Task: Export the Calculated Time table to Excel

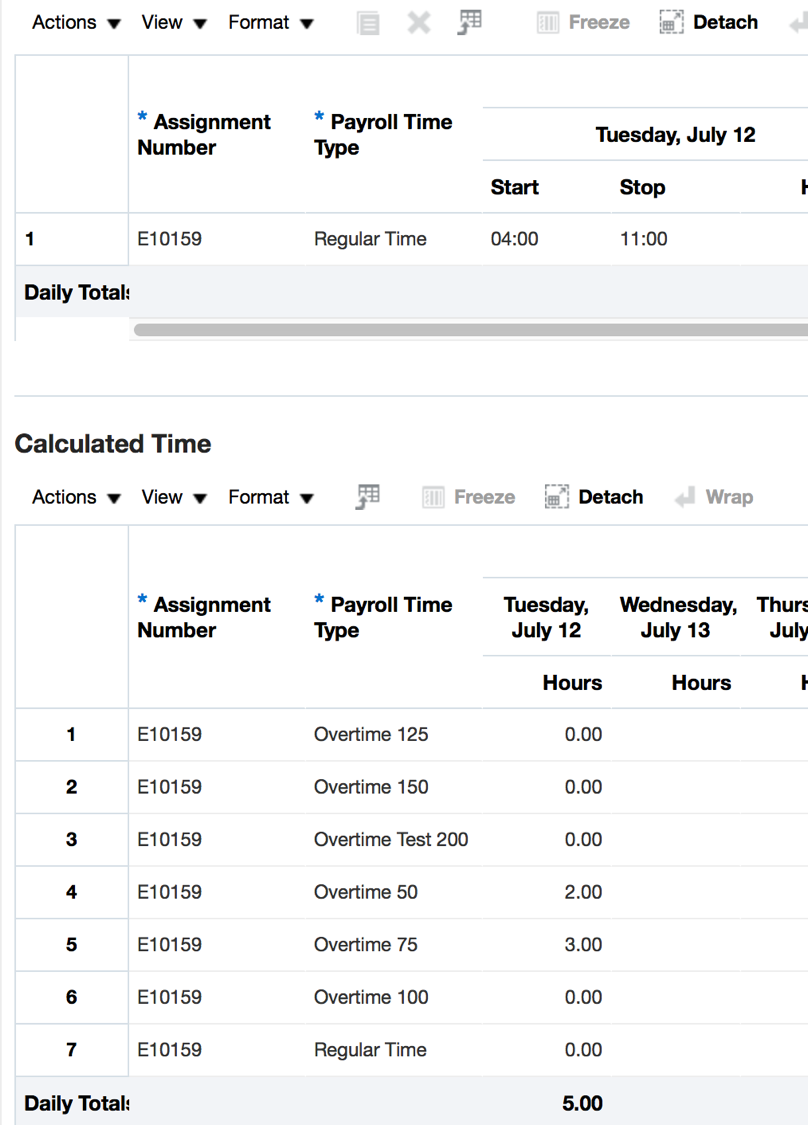Action: coord(367,496)
